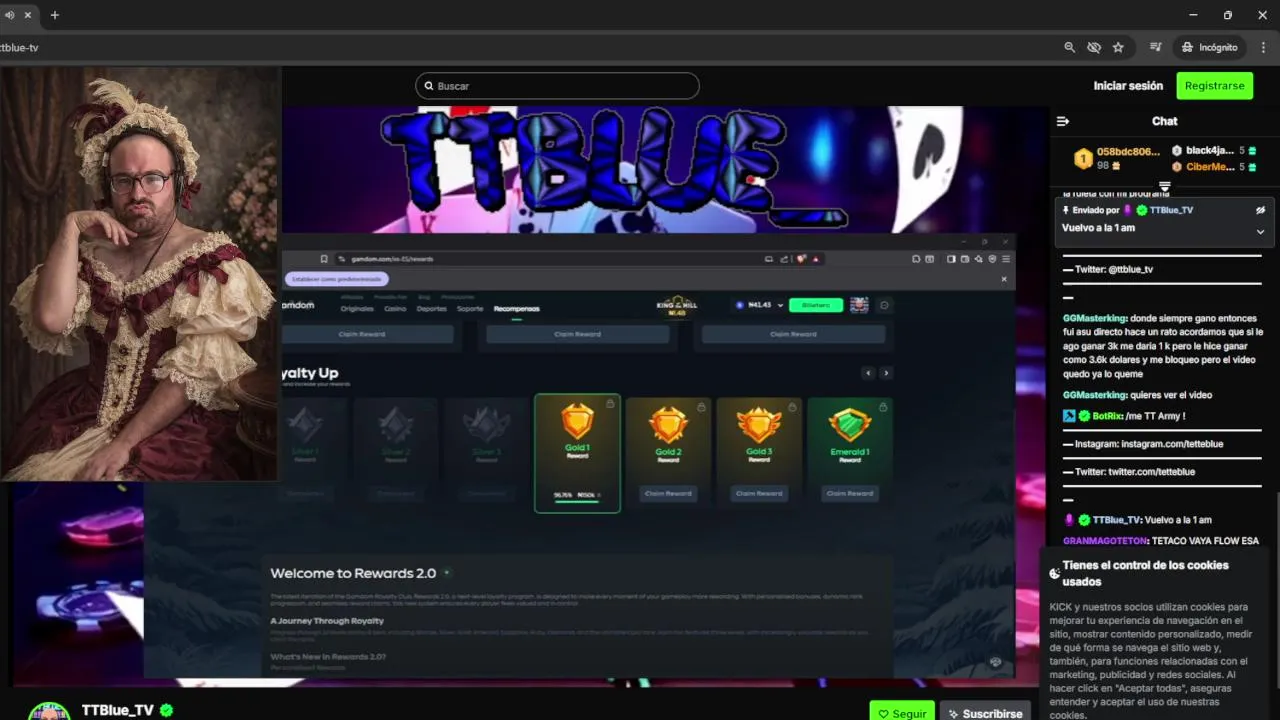Viewport: 1280px width, 720px height.
Task: Open a new browser tab
Action: 54,15
